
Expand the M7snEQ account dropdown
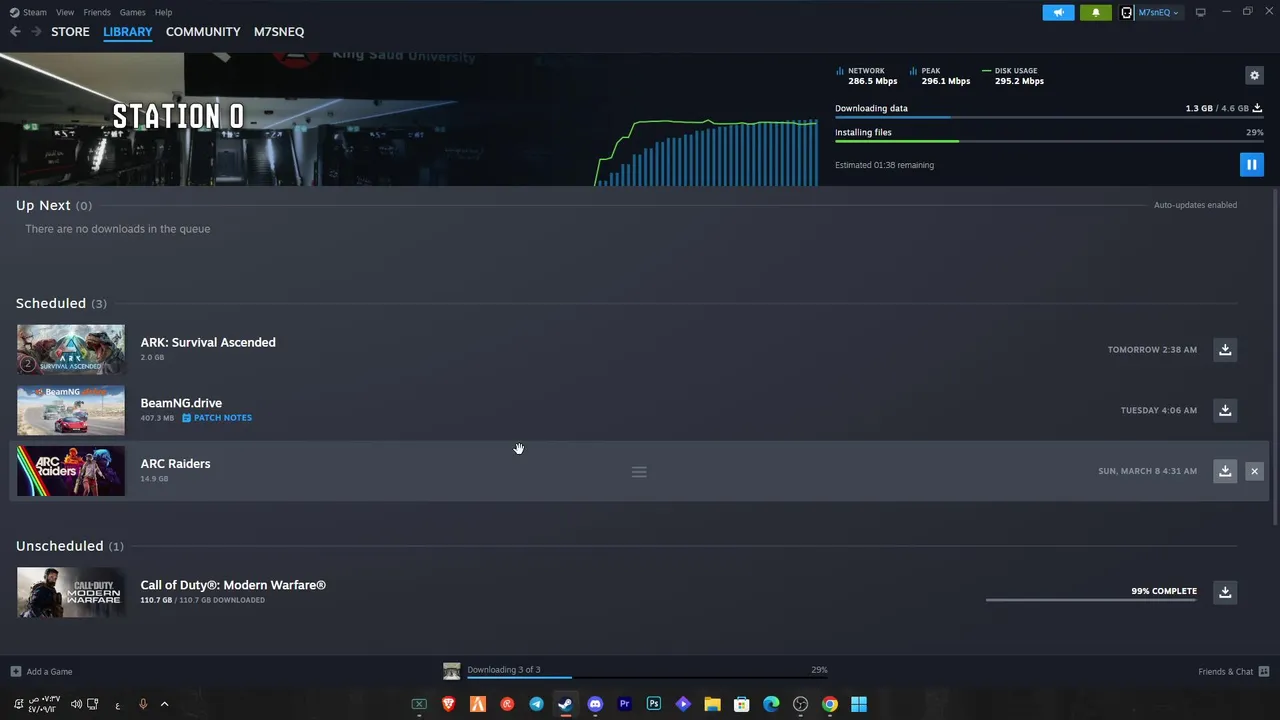1158,12
